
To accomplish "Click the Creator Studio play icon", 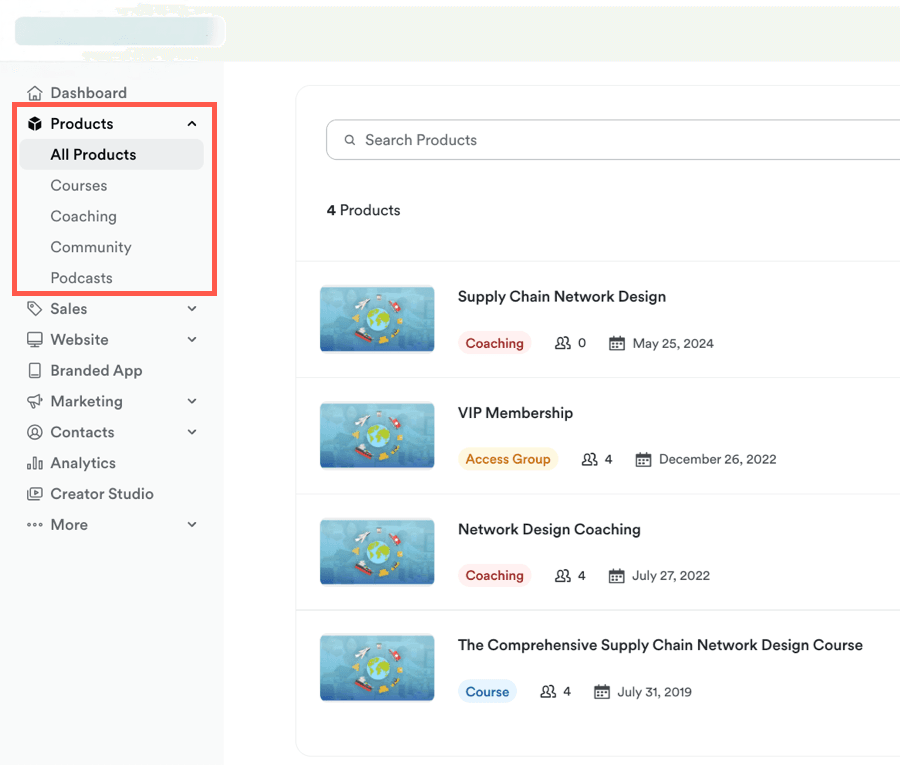I will 35,494.
